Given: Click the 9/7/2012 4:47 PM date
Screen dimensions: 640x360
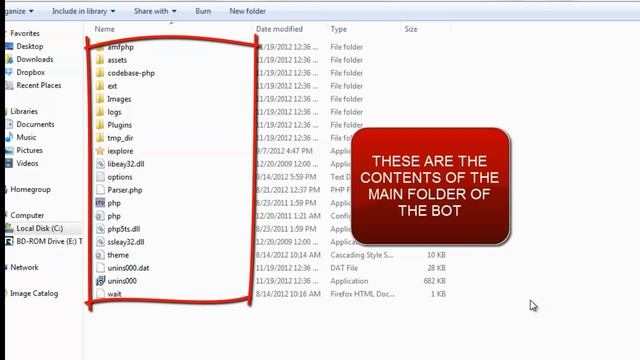Looking at the screenshot, I should click(x=284, y=151).
